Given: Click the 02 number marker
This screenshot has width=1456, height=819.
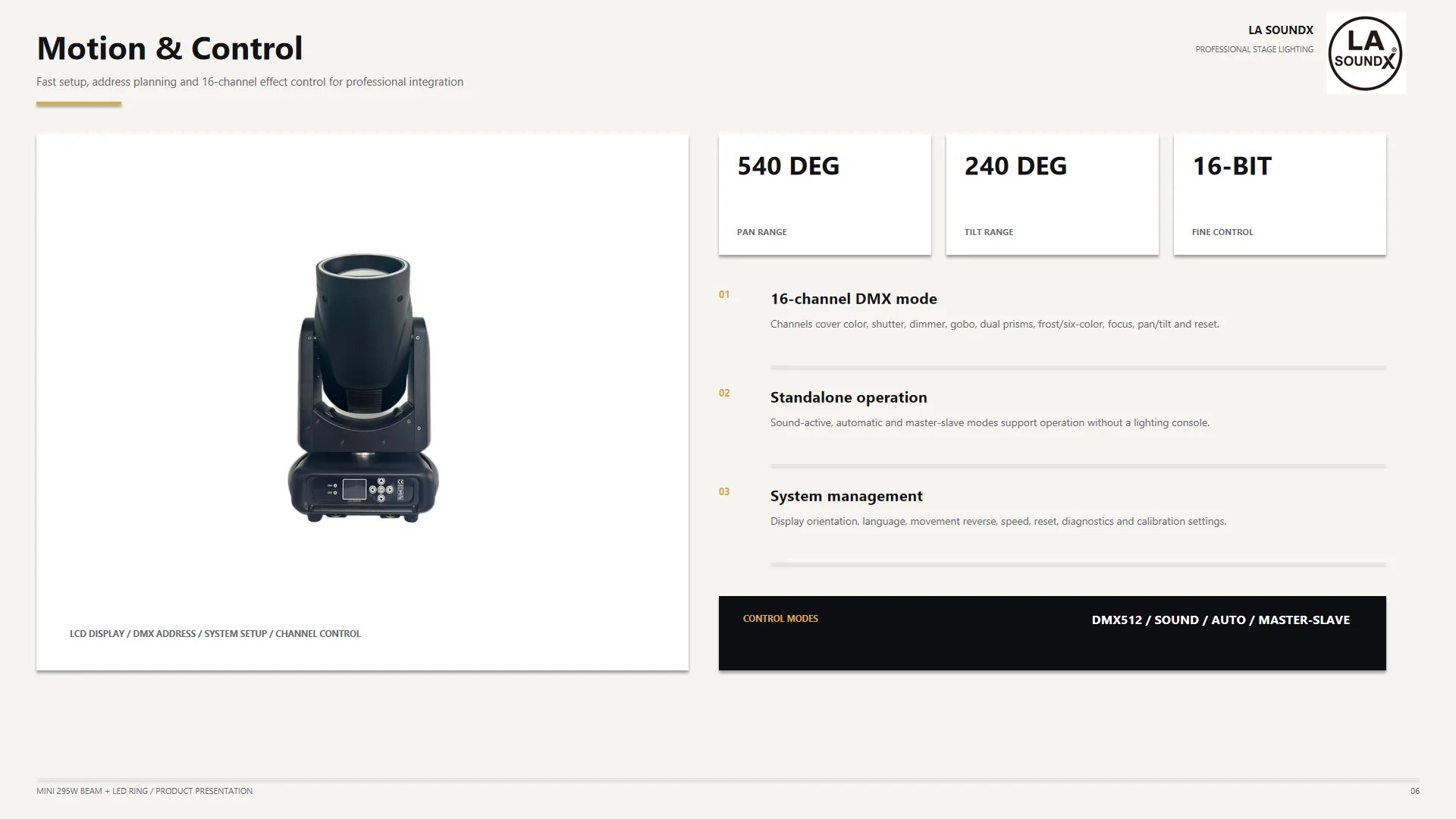Looking at the screenshot, I should [x=724, y=393].
